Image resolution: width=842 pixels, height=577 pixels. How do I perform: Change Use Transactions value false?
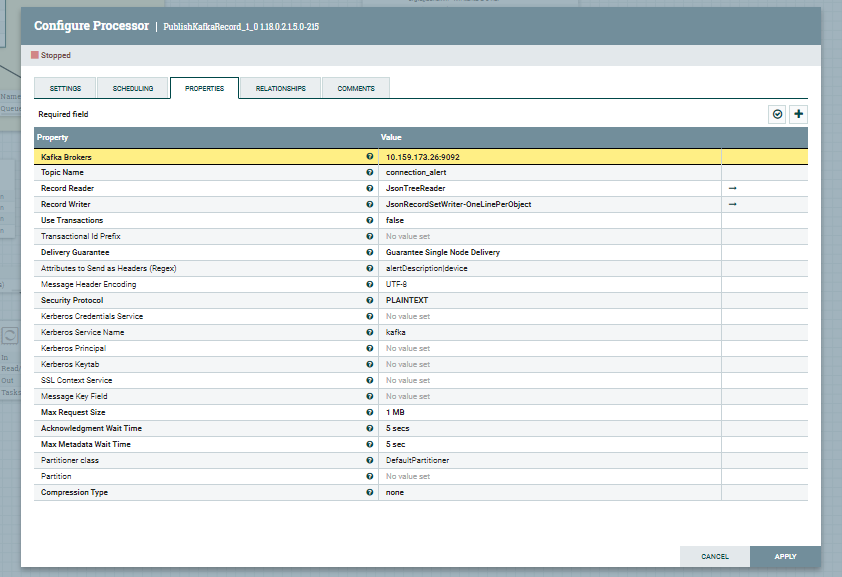pyautogui.click(x=550, y=220)
